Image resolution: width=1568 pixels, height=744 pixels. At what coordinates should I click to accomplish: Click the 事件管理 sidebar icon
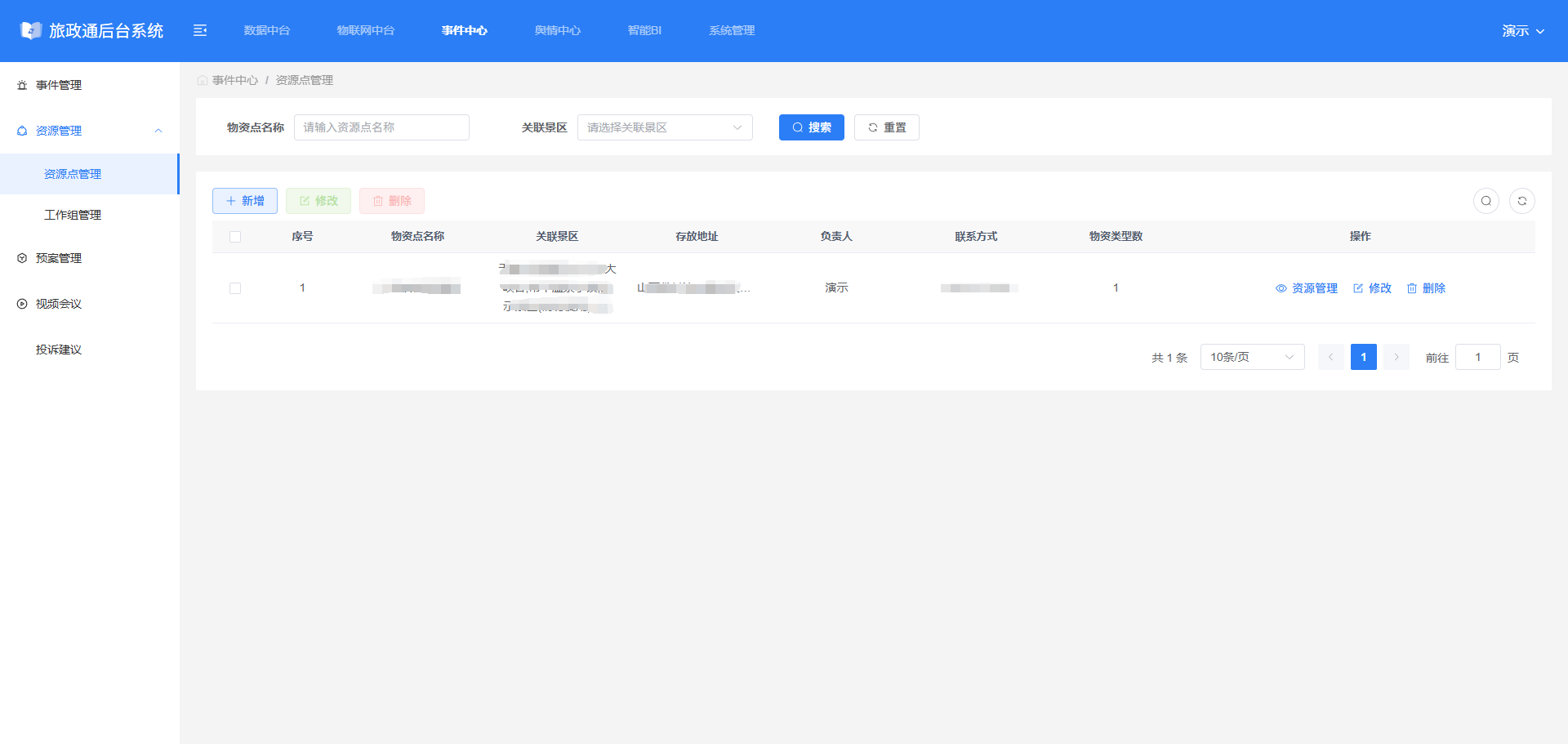(22, 85)
